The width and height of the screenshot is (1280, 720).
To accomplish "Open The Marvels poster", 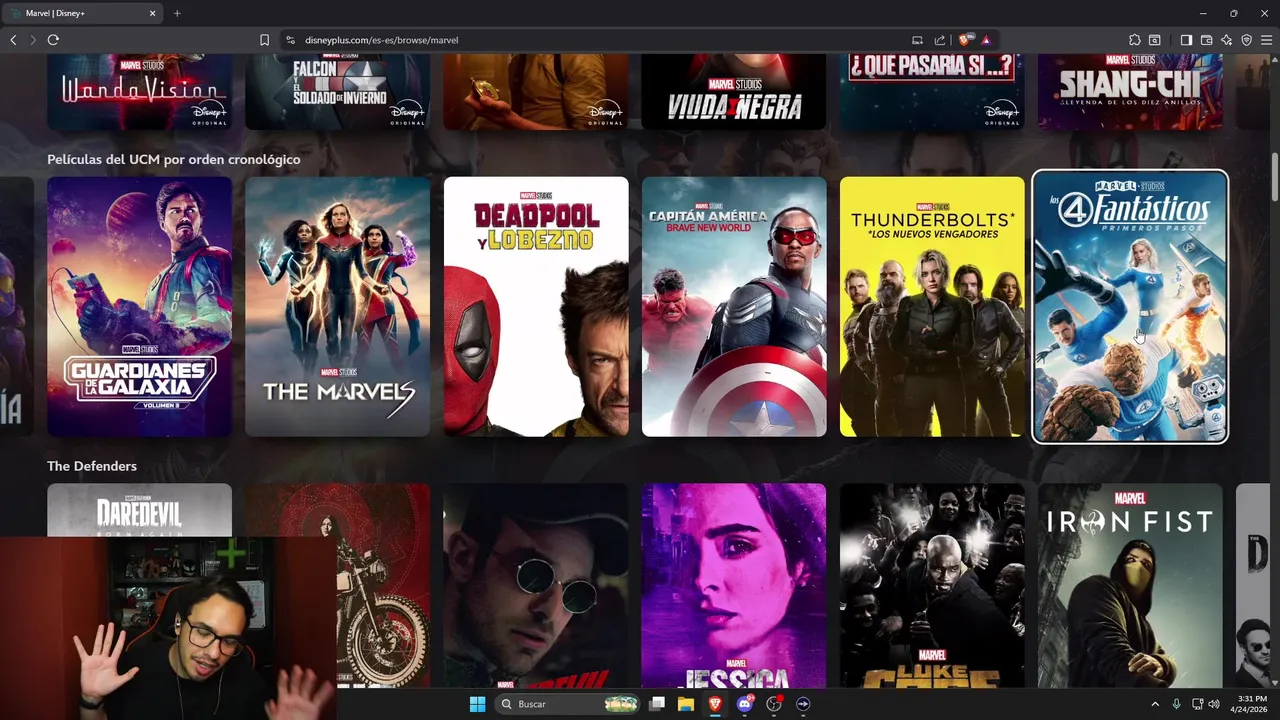I will click(x=338, y=307).
